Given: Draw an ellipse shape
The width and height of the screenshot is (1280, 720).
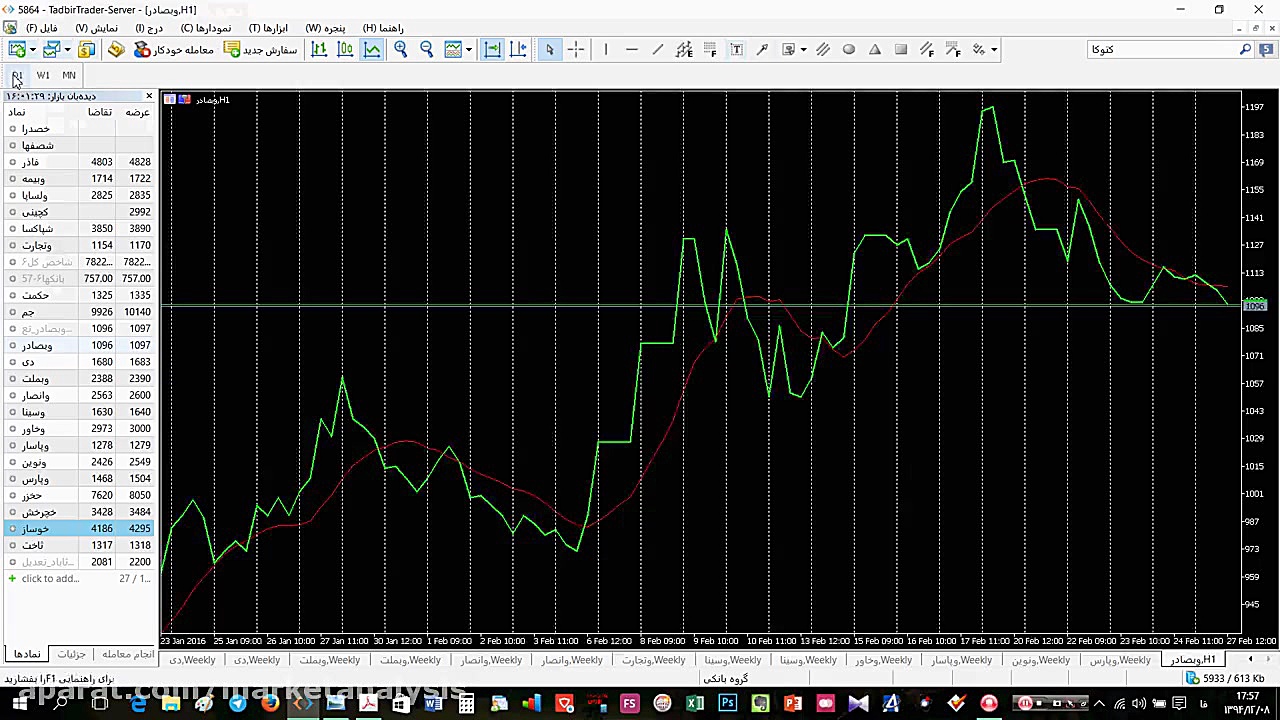Looking at the screenshot, I should point(849,49).
